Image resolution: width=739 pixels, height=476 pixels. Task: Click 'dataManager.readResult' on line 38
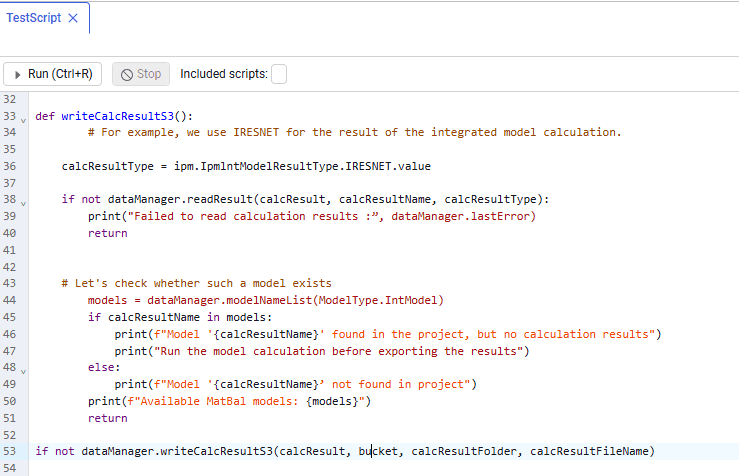click(x=181, y=199)
